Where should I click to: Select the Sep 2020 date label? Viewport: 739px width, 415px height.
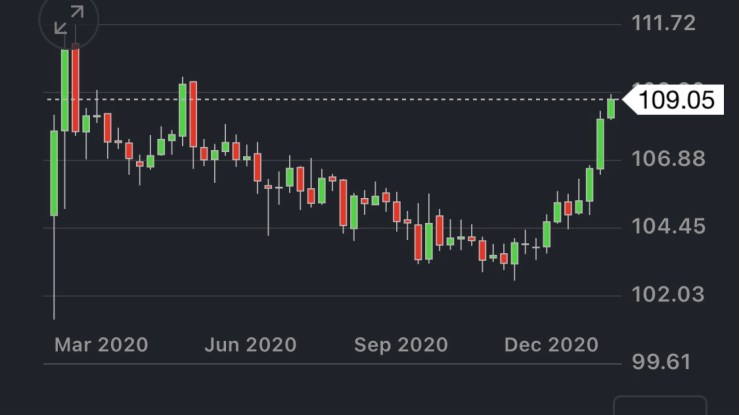pyautogui.click(x=401, y=345)
